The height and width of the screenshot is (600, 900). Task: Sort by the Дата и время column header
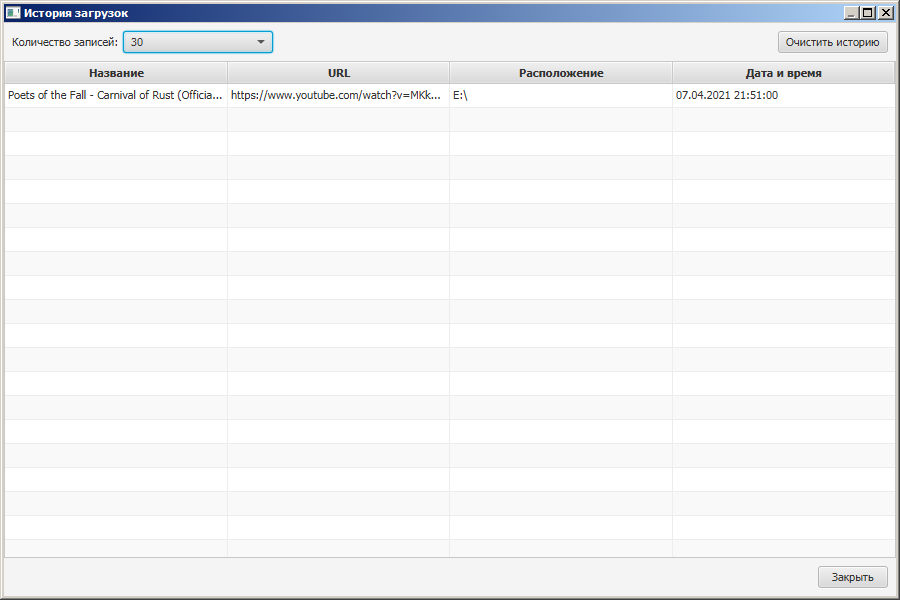click(x=783, y=73)
